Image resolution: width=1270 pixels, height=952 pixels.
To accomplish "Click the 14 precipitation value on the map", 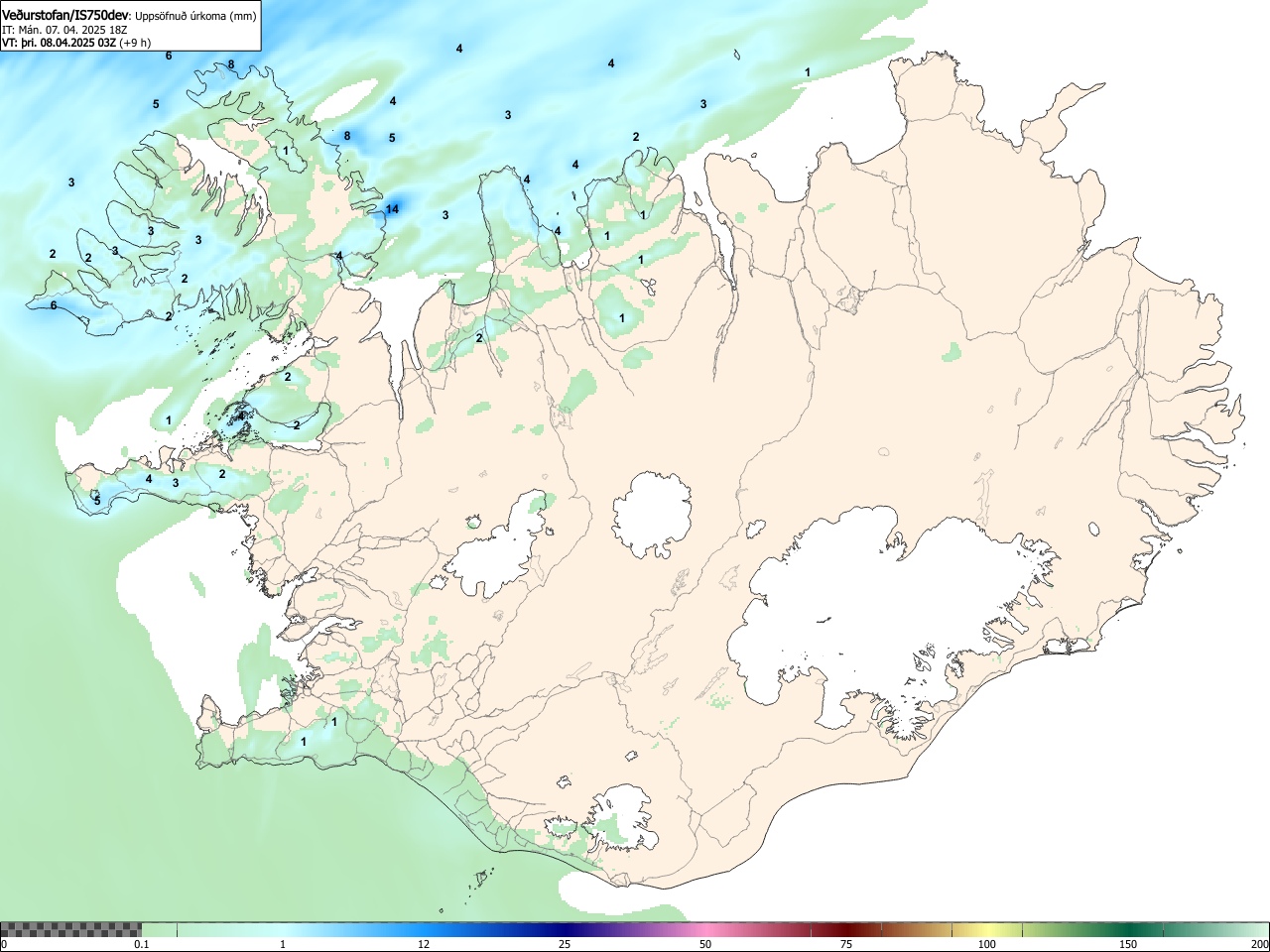I will pyautogui.click(x=392, y=209).
